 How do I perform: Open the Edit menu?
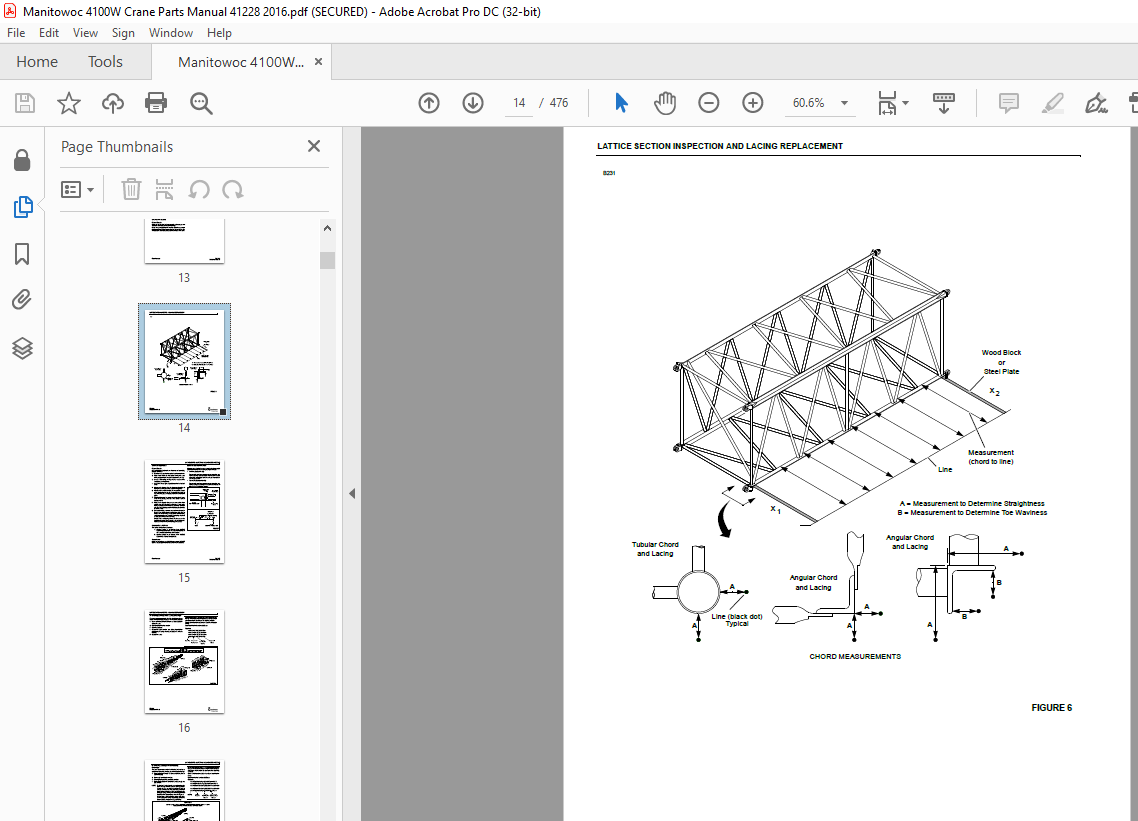49,33
